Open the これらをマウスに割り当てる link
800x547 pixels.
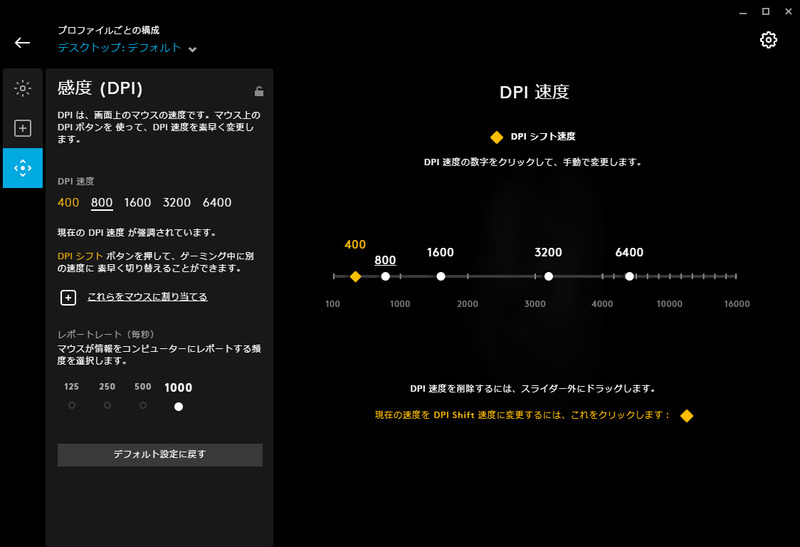147,296
